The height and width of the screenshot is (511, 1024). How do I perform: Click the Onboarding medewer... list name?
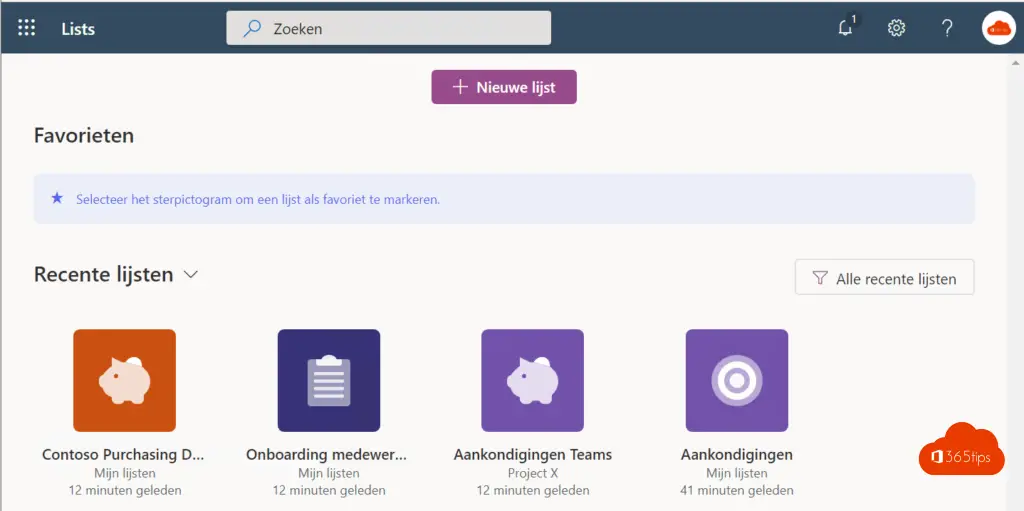pos(327,455)
